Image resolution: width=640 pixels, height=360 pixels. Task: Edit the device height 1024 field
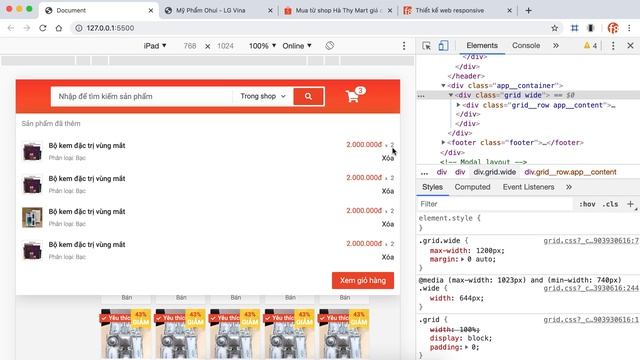point(225,46)
